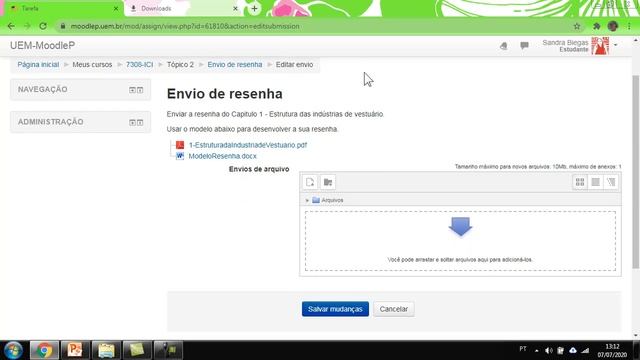Click the create folder icon in file picker
Screen dimensions: 640x360
(x=328, y=182)
